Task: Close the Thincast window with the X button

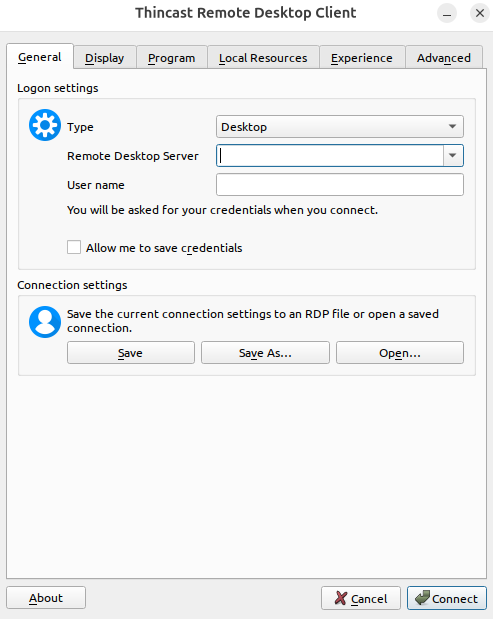Action: pos(480,13)
